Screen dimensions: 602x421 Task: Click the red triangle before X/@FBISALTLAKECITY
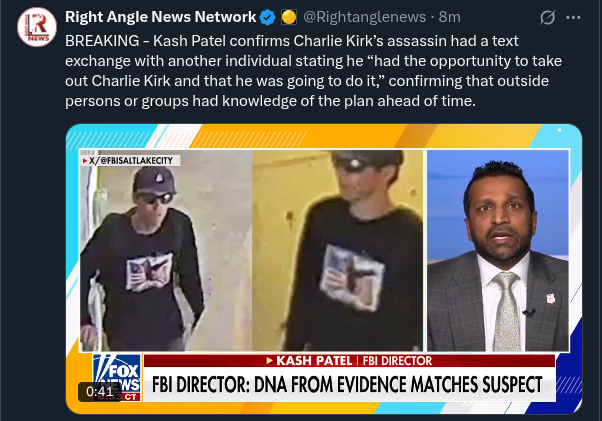click(85, 161)
